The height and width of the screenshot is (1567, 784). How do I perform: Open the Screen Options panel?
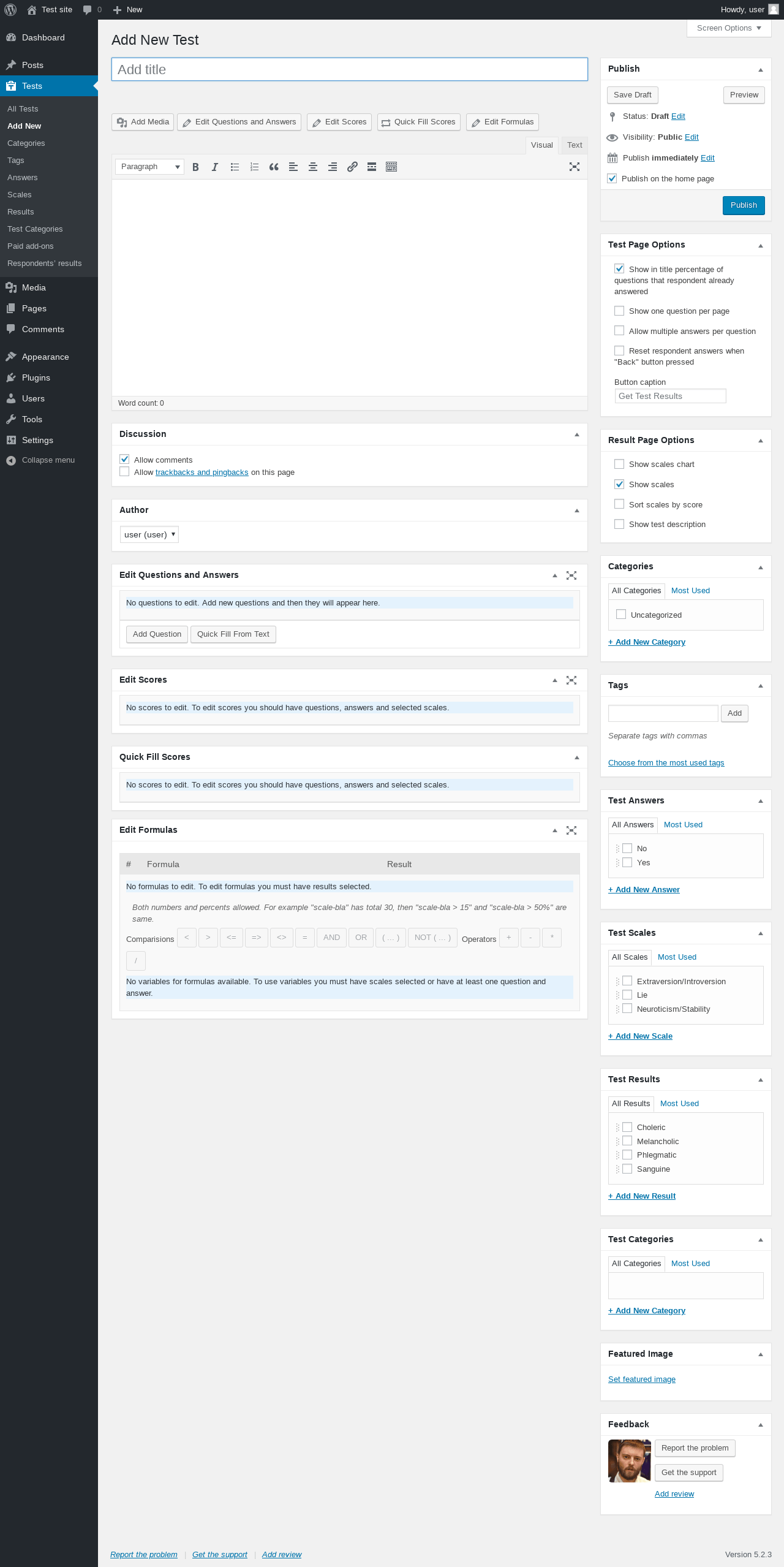(x=729, y=28)
